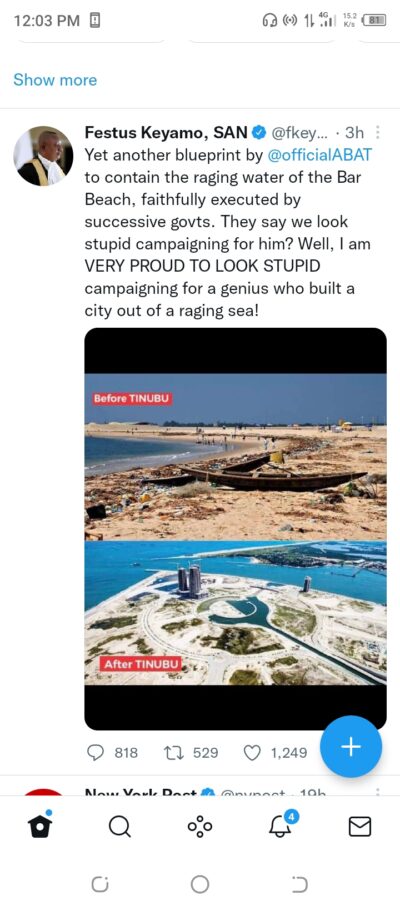400x911 pixels.
Task: Open the @officialABAT mention link
Action: pos(319,155)
